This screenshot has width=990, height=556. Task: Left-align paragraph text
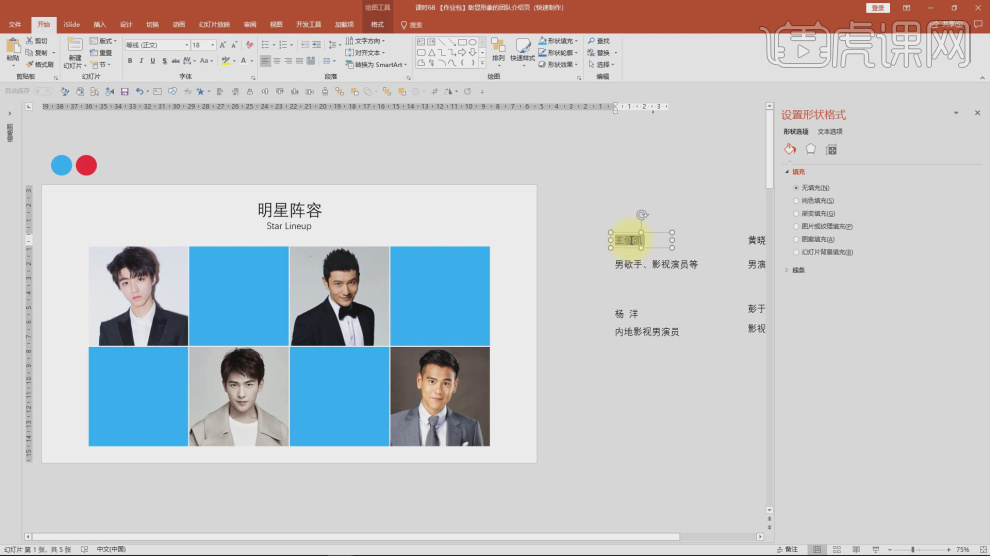click(x=265, y=61)
